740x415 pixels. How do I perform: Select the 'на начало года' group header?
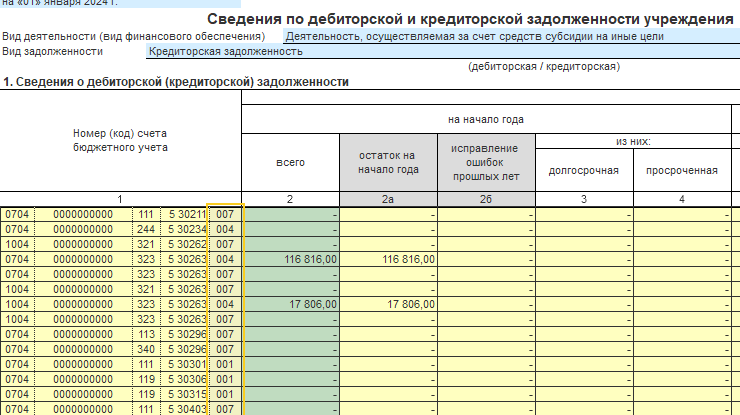(486, 119)
